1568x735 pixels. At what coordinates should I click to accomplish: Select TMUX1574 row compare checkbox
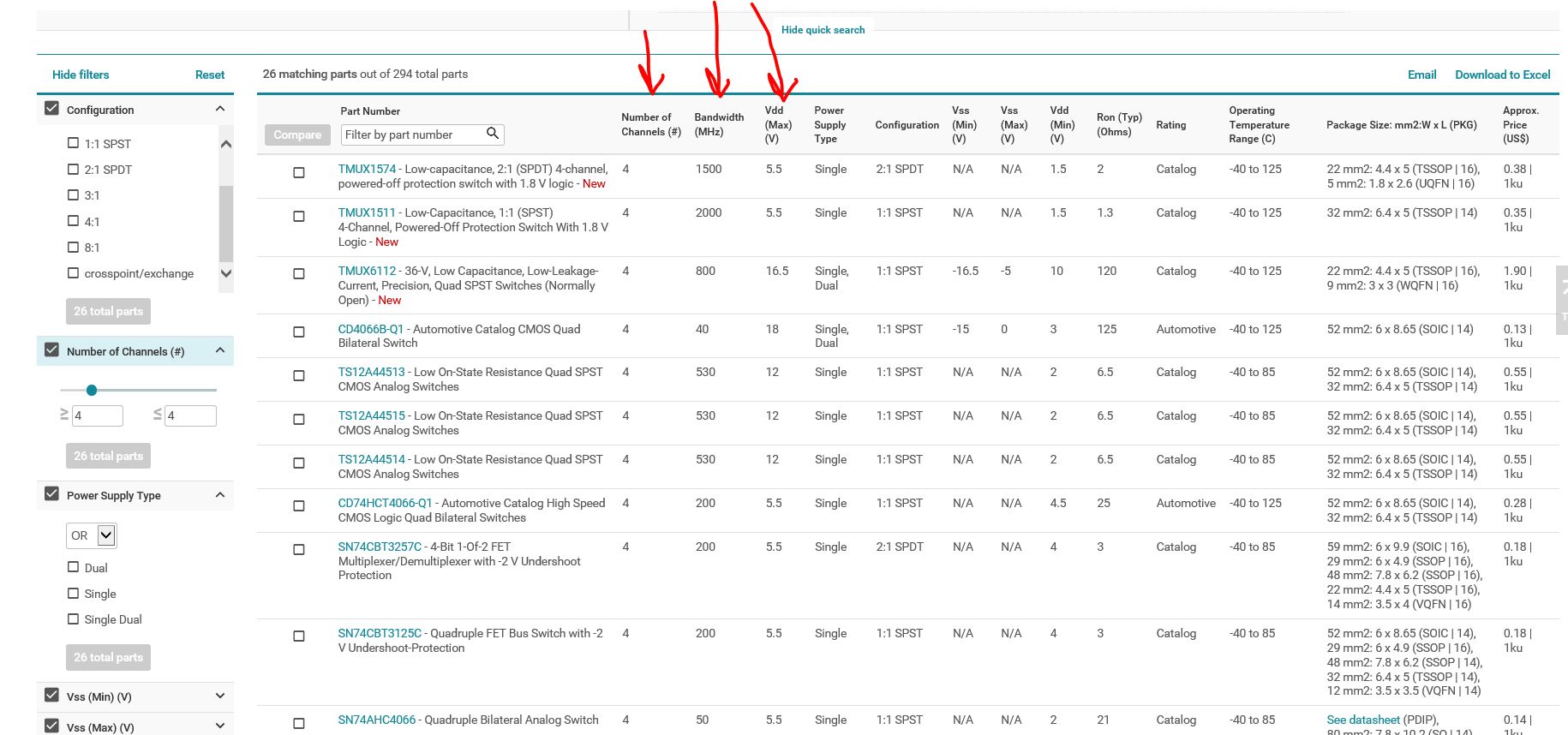(x=299, y=172)
